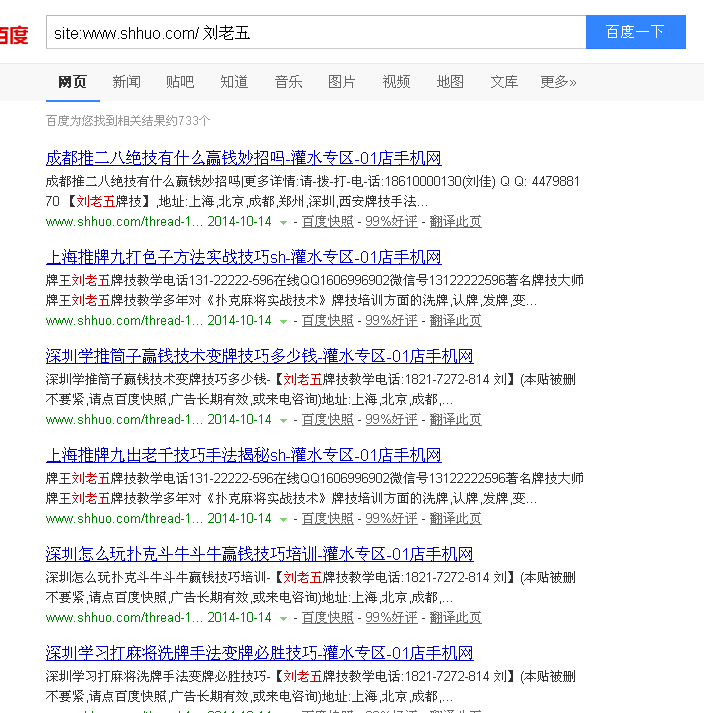The image size is (704, 713).
Task: Click 翻译此页 for 深圳学推筒子 result
Action: point(455,419)
